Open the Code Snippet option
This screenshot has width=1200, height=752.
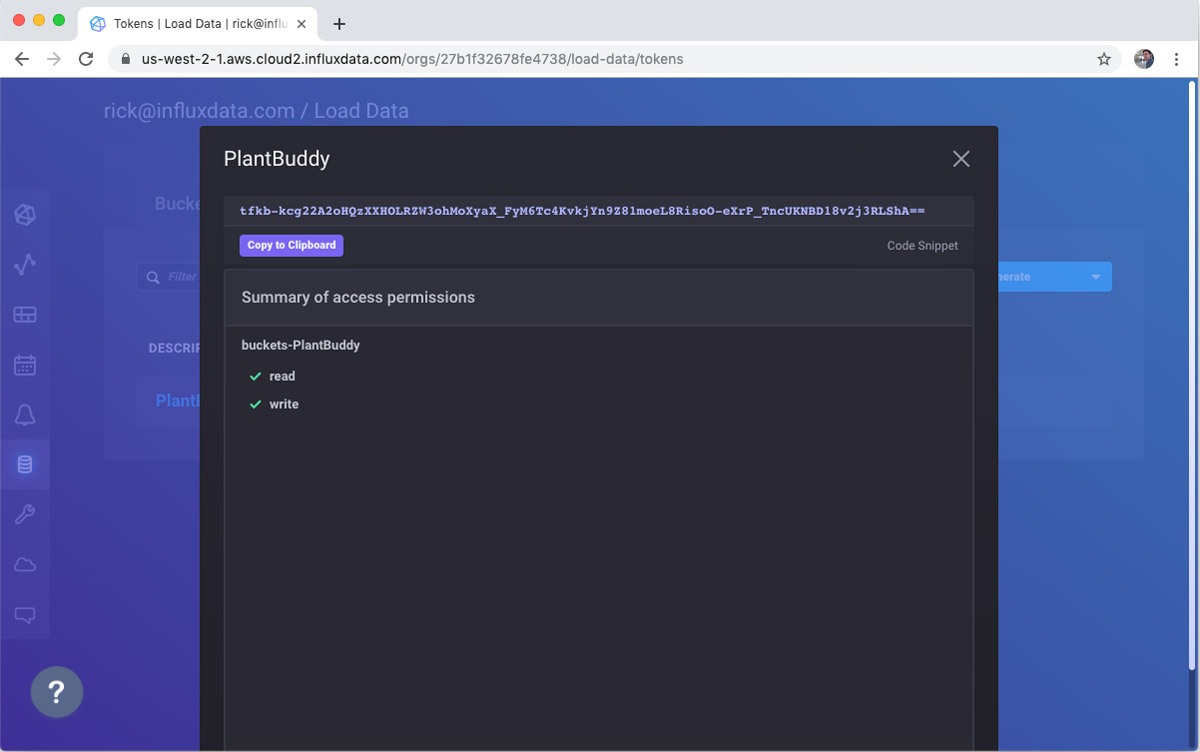point(921,245)
